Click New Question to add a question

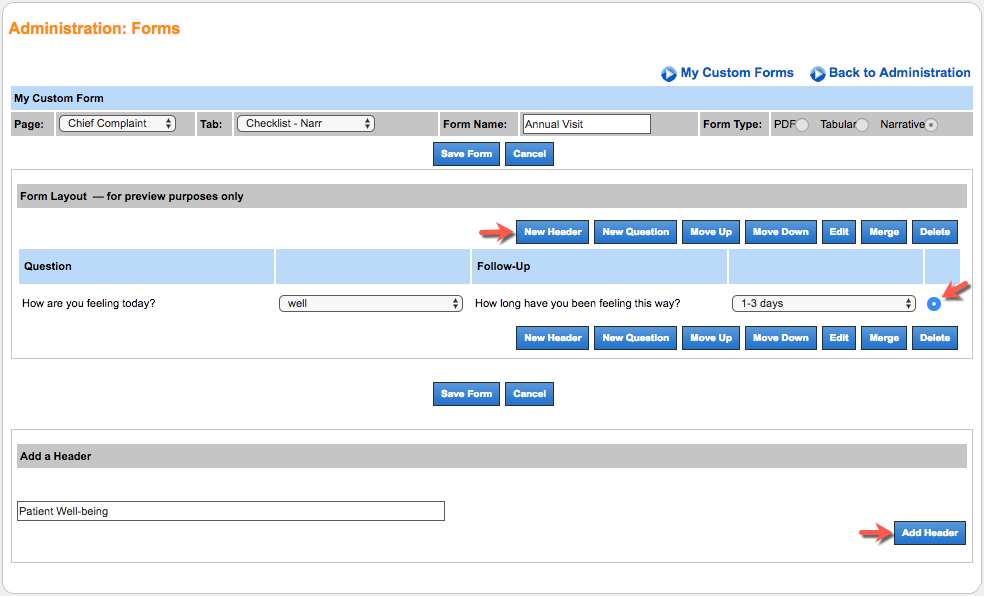click(635, 231)
